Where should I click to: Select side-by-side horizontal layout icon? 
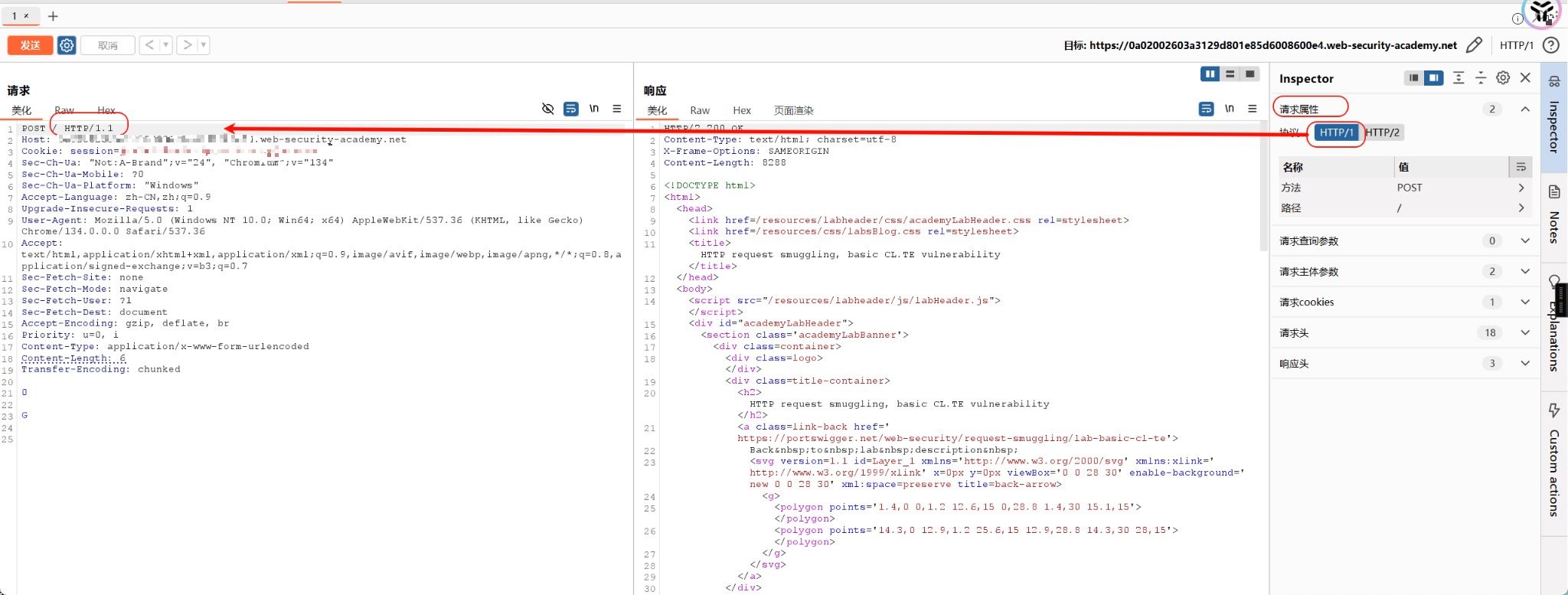point(1210,74)
